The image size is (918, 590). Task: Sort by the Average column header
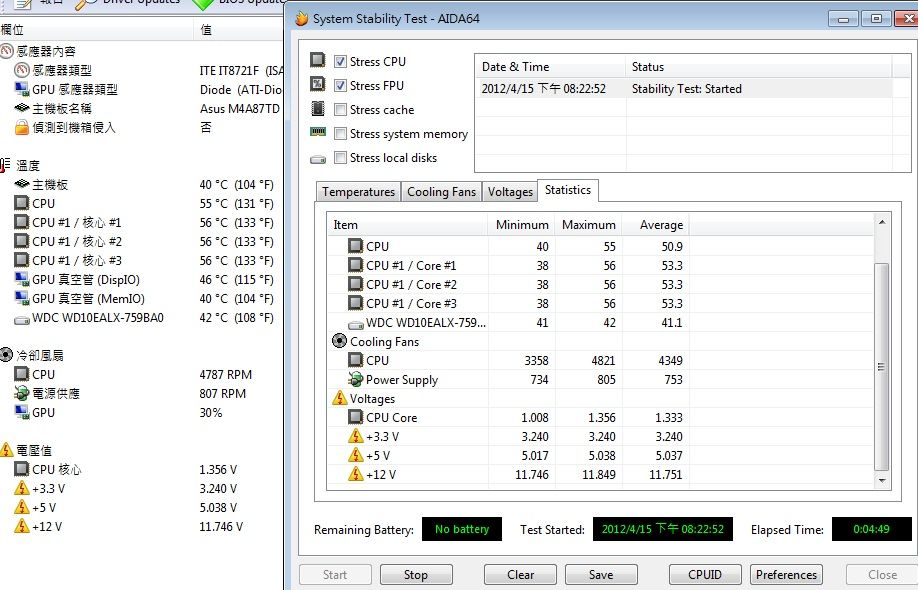click(x=655, y=225)
